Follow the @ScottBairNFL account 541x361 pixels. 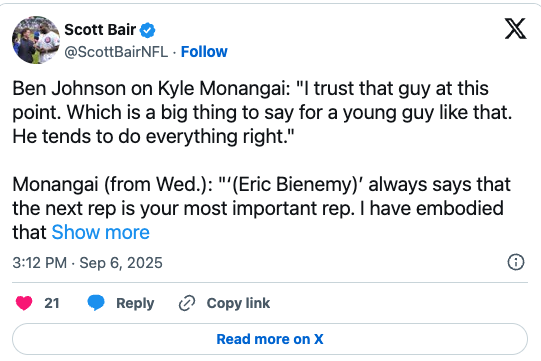tap(204, 52)
